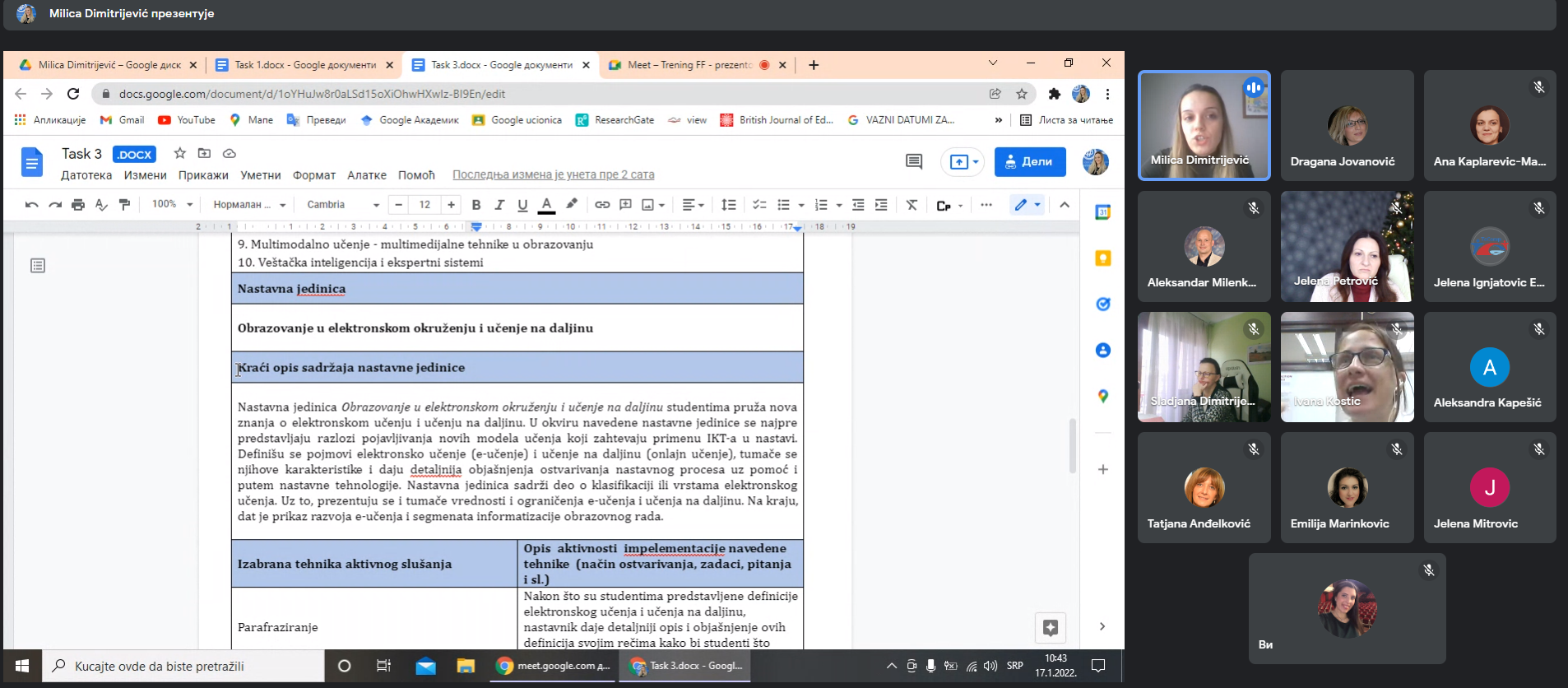This screenshot has height=688, width=1568.
Task: Insert a link with the link icon
Action: point(602,205)
